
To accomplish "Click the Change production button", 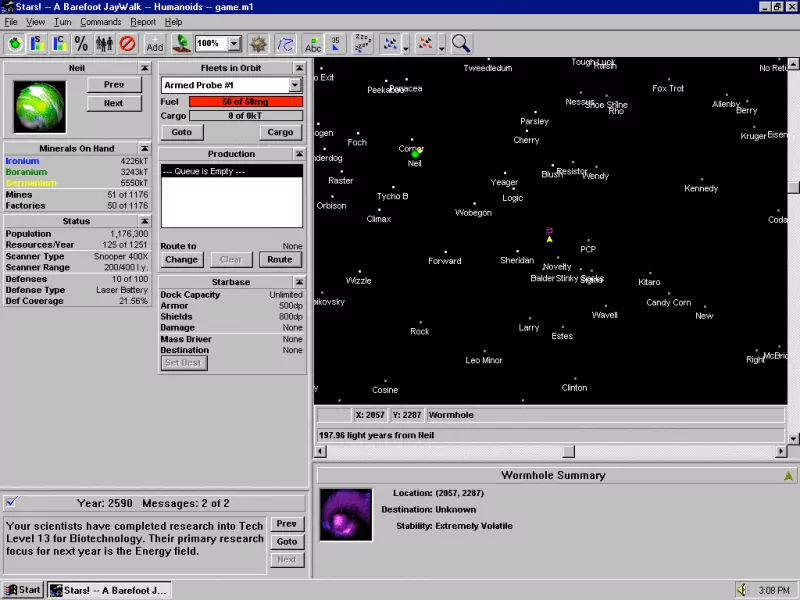I will point(181,260).
